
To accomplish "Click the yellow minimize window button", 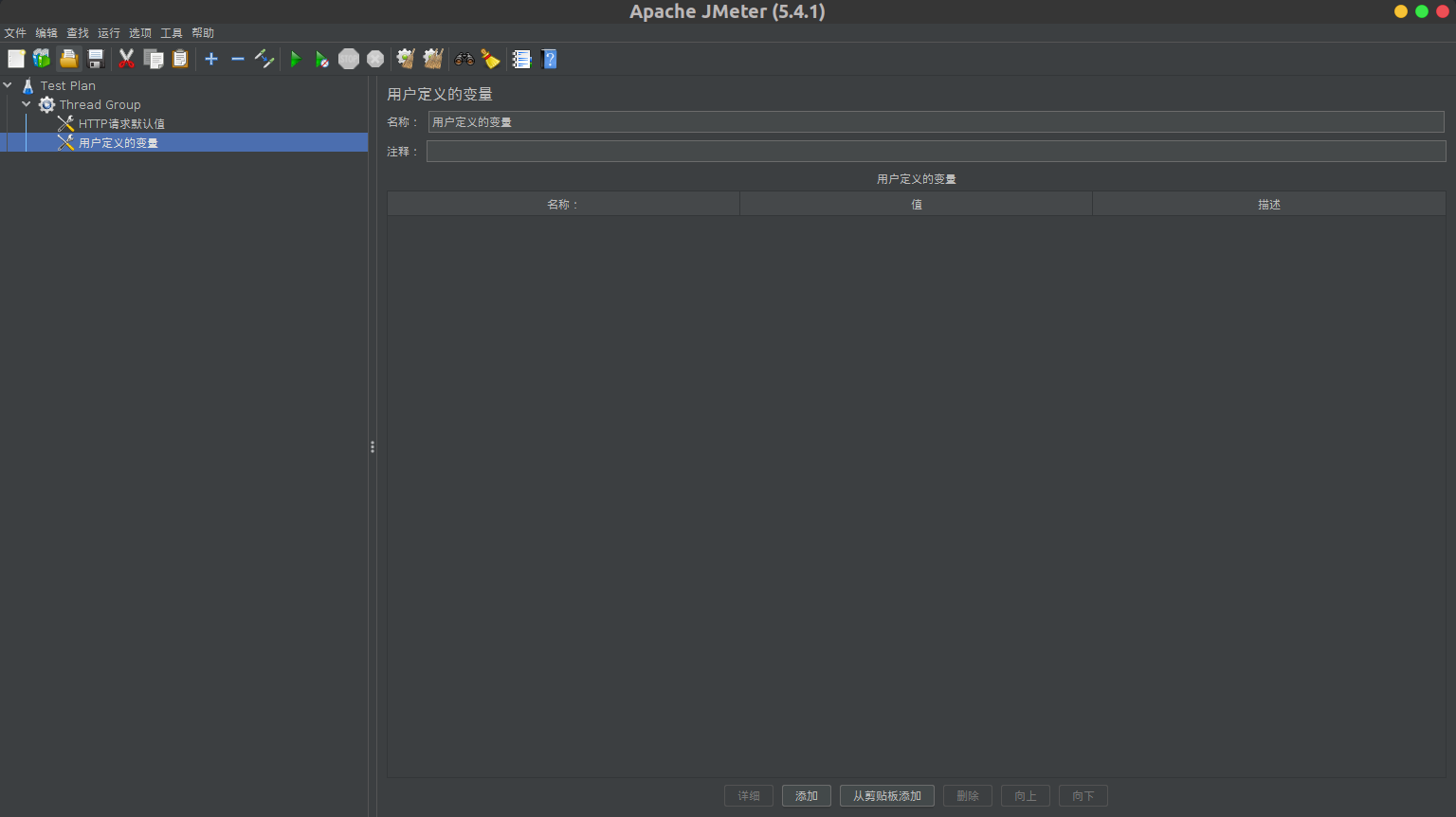I will (1401, 11).
